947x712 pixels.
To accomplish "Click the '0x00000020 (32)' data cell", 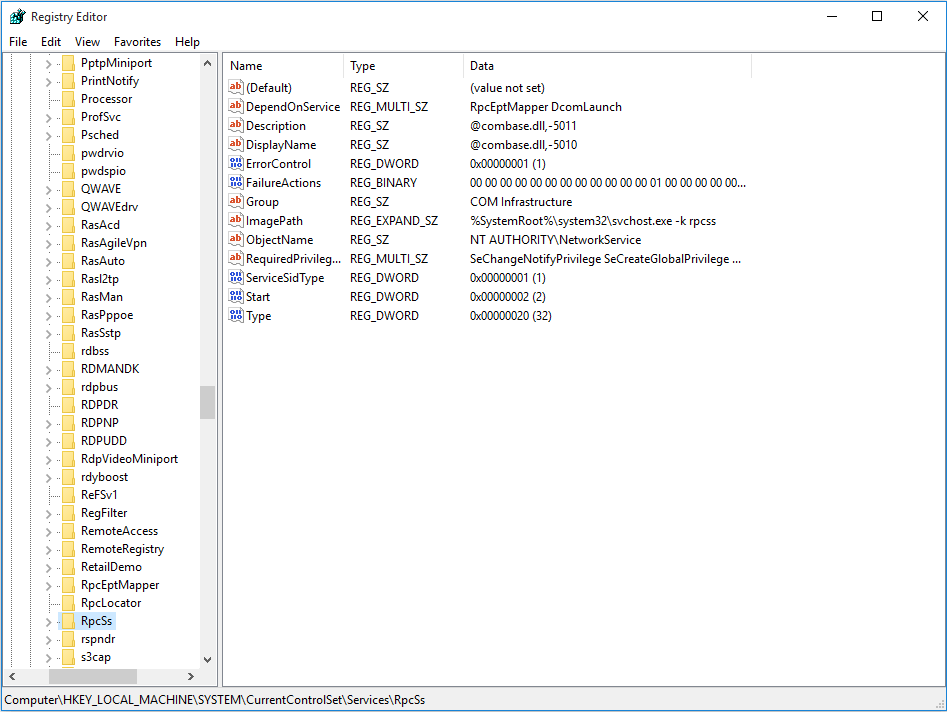I will click(x=510, y=316).
